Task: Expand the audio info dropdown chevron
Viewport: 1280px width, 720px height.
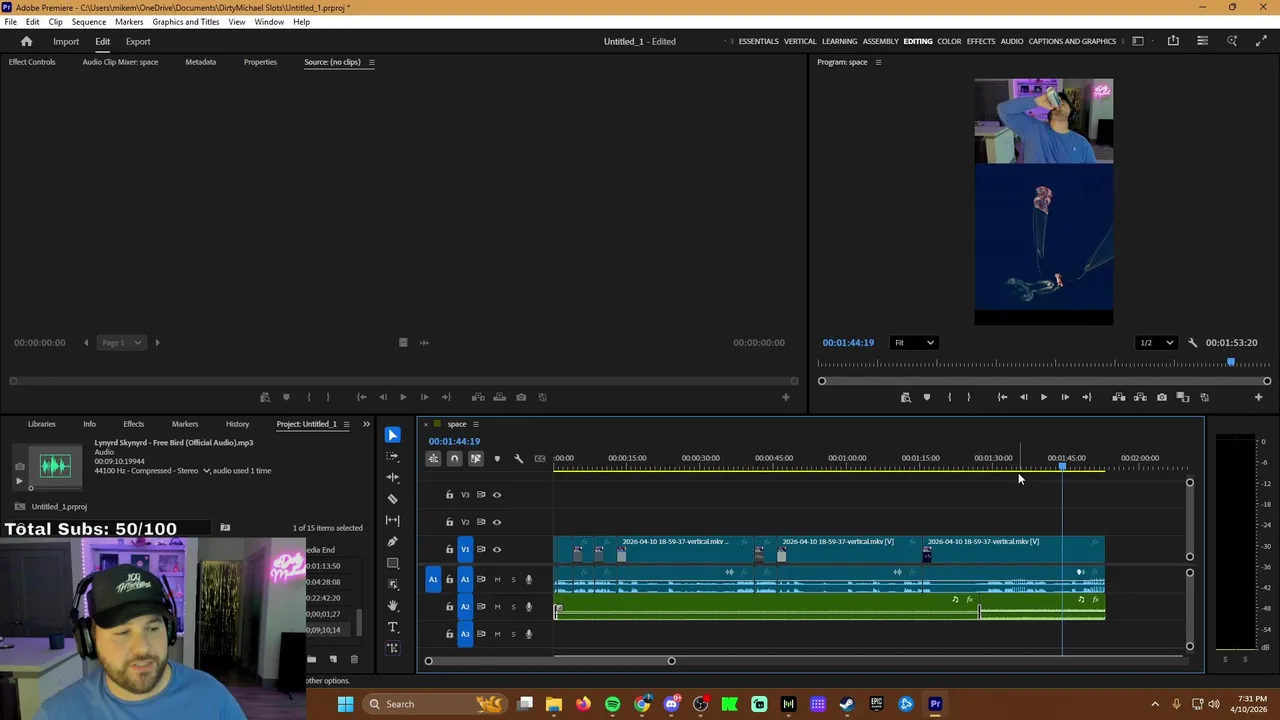Action: point(206,471)
